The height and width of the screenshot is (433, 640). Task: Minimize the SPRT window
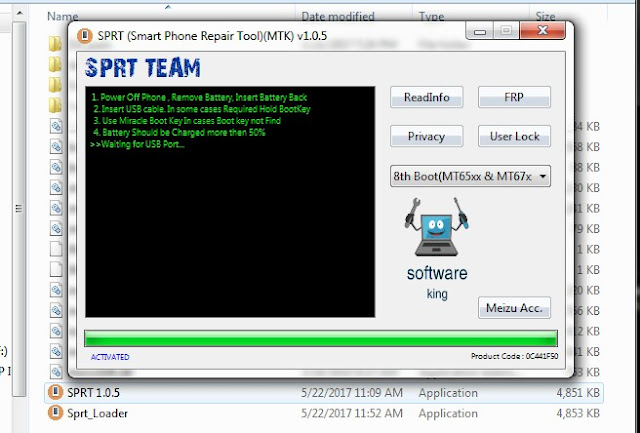(x=480, y=31)
